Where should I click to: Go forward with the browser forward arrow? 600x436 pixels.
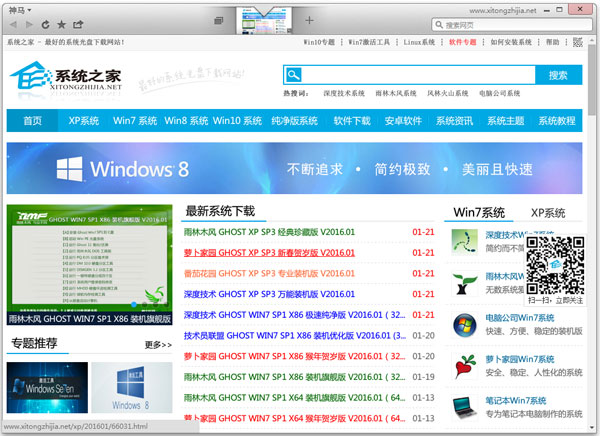pos(29,25)
